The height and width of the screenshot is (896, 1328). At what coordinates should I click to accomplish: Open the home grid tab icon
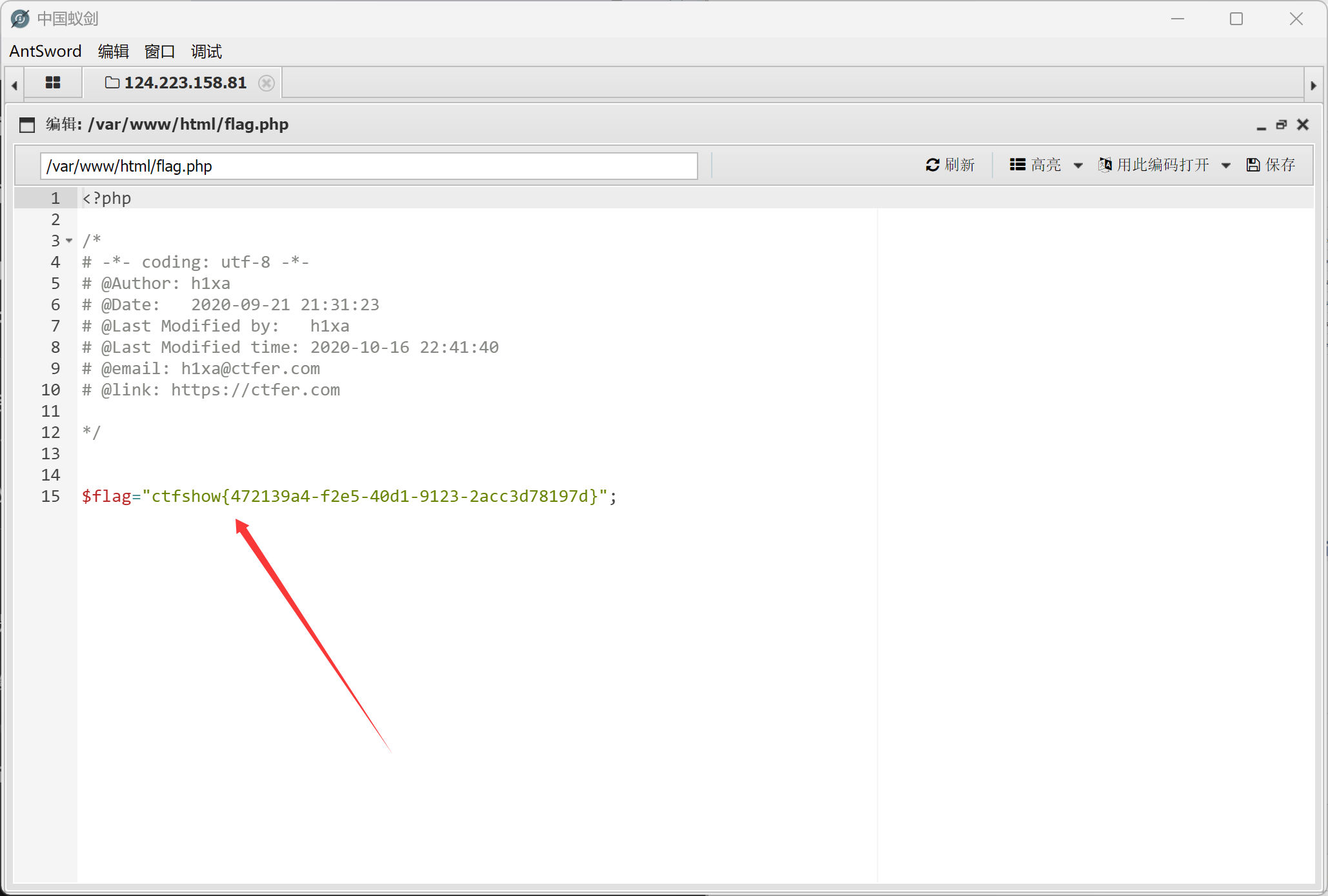53,83
